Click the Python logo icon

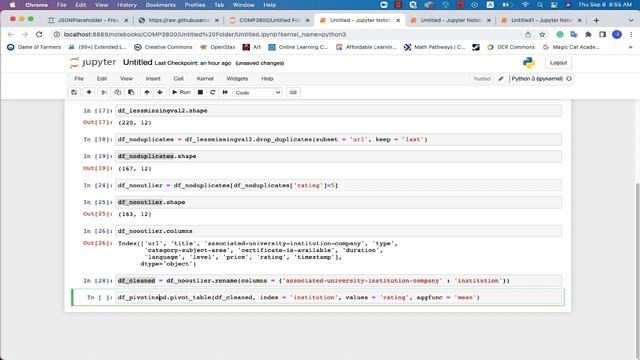[529, 62]
